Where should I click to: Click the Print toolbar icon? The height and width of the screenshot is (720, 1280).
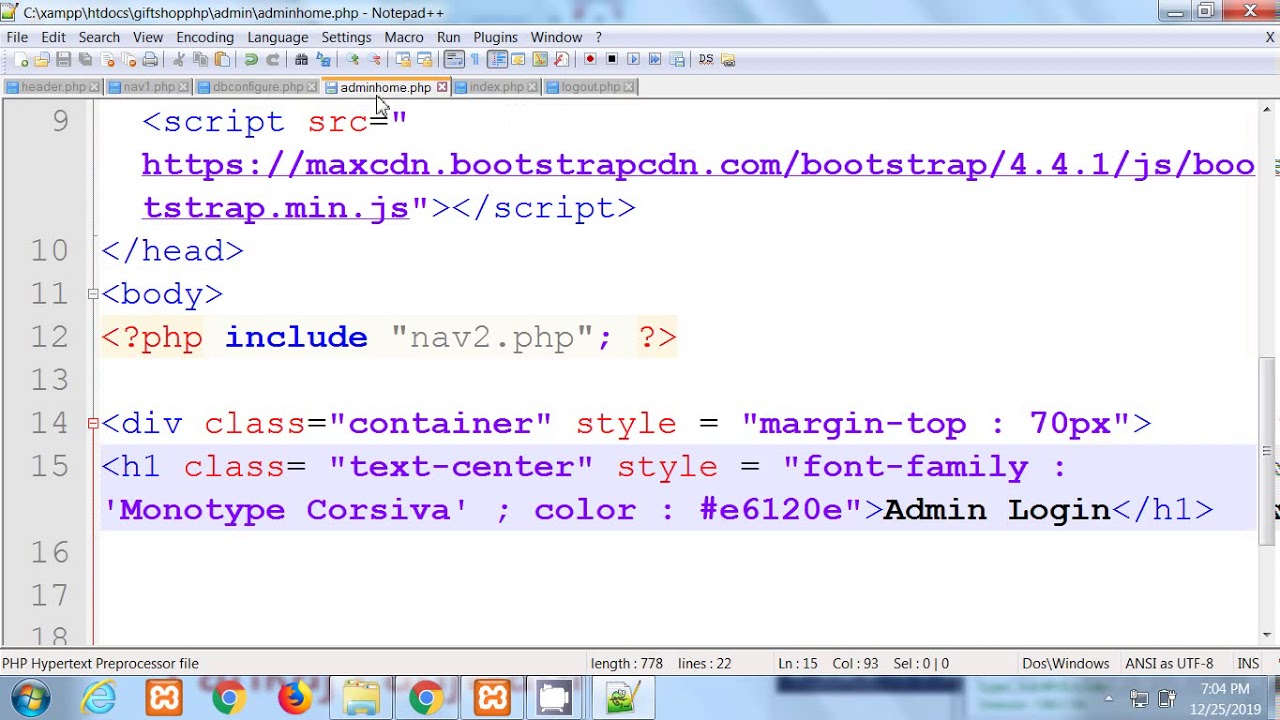[x=150, y=60]
